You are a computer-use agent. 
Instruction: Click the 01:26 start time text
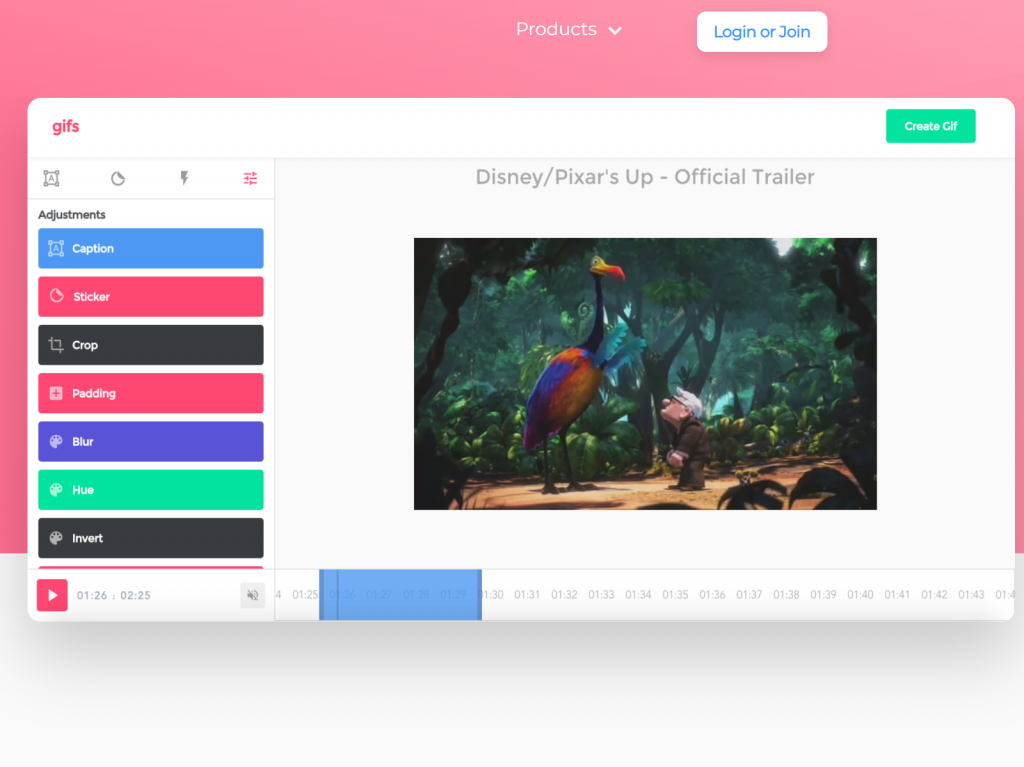pyautogui.click(x=91, y=595)
